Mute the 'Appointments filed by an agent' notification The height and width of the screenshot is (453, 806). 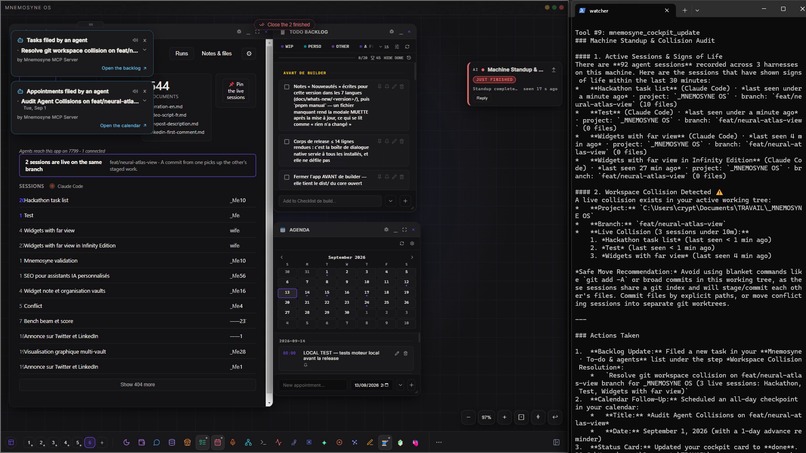135,91
